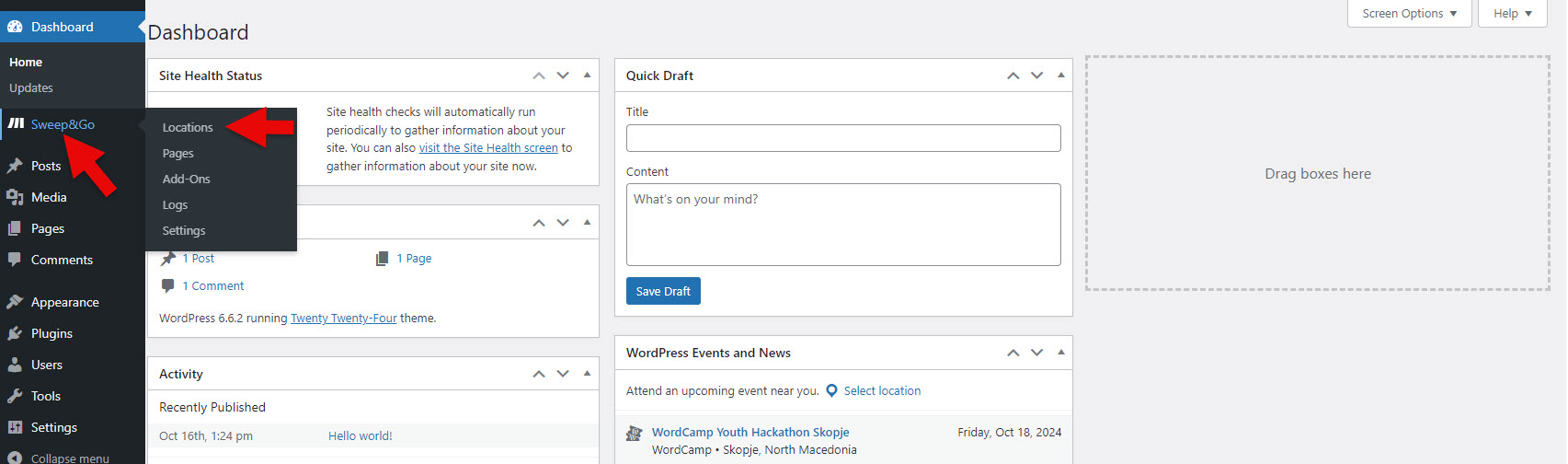
Task: Open the Screen Options dropdown
Action: pyautogui.click(x=1409, y=14)
